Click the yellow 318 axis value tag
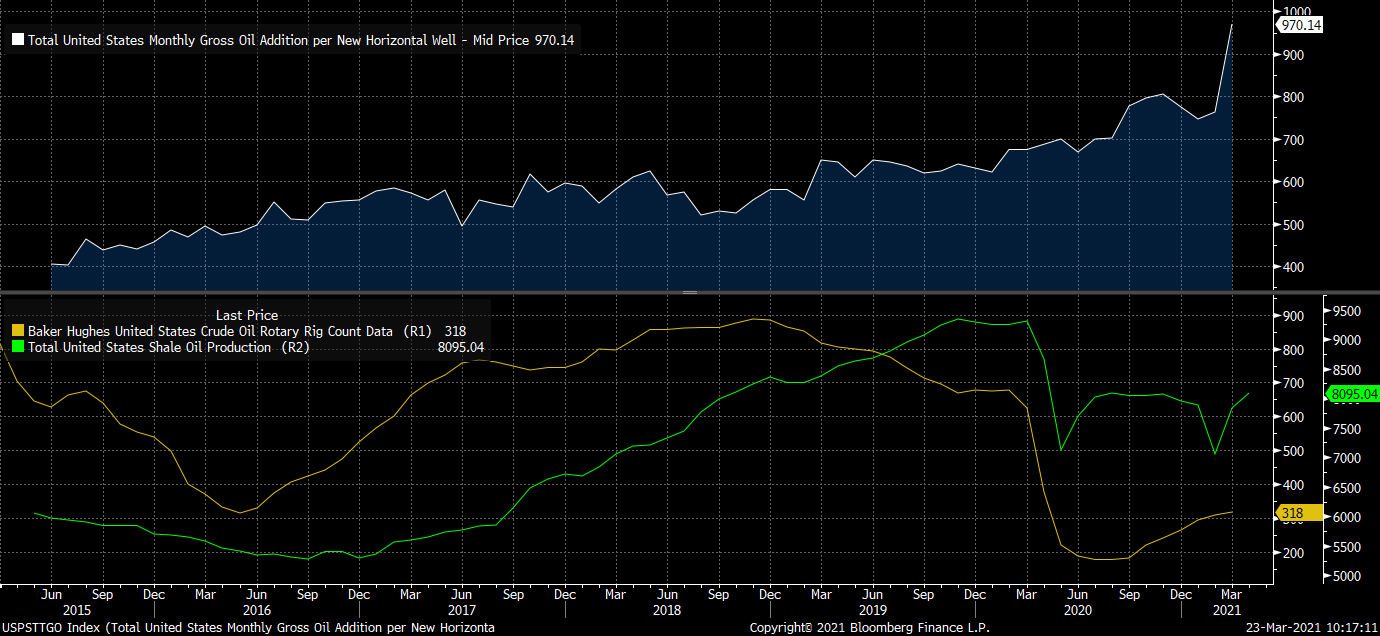Image resolution: width=1380 pixels, height=636 pixels. pos(1293,513)
